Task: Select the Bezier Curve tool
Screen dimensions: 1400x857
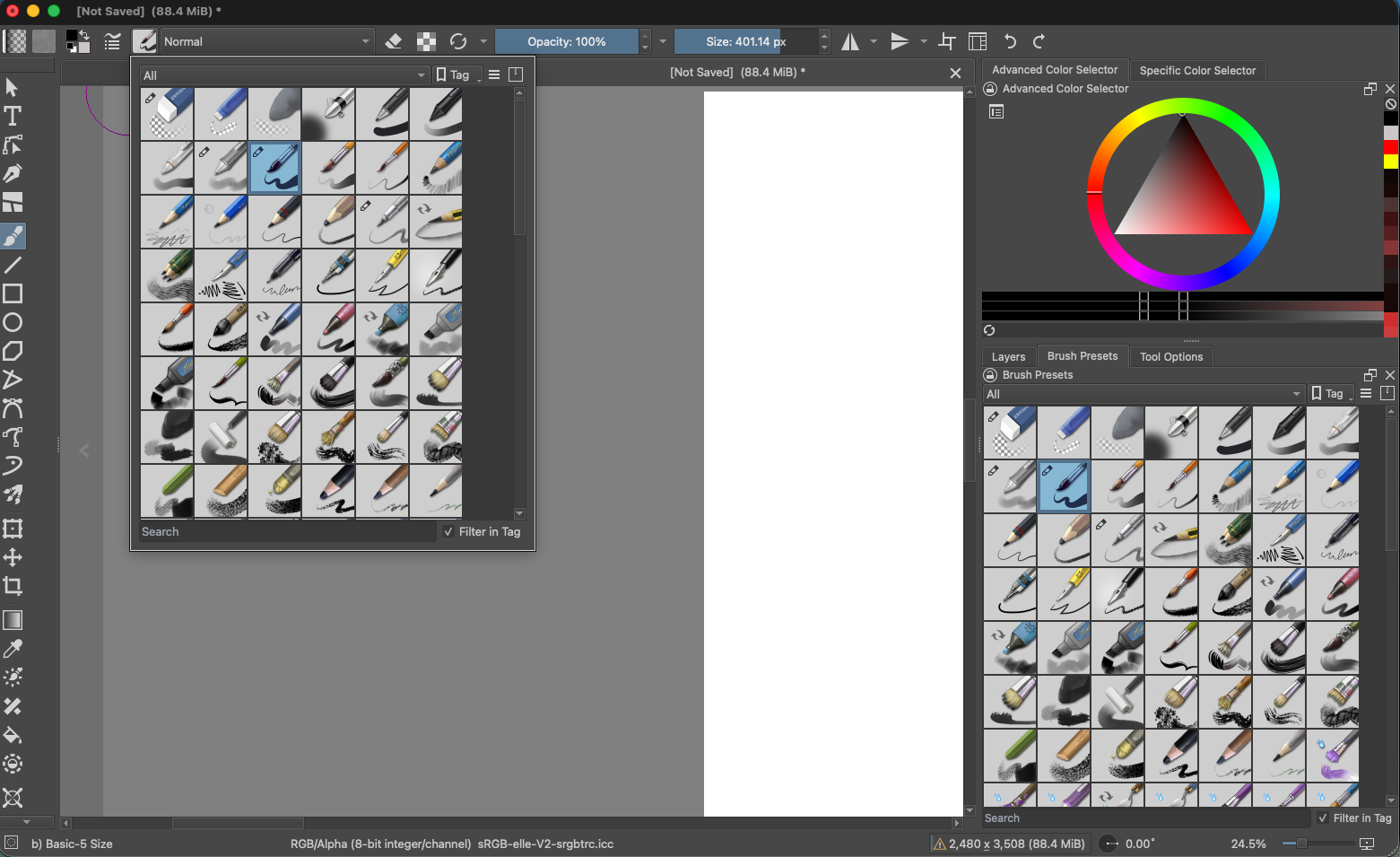Action: click(13, 408)
